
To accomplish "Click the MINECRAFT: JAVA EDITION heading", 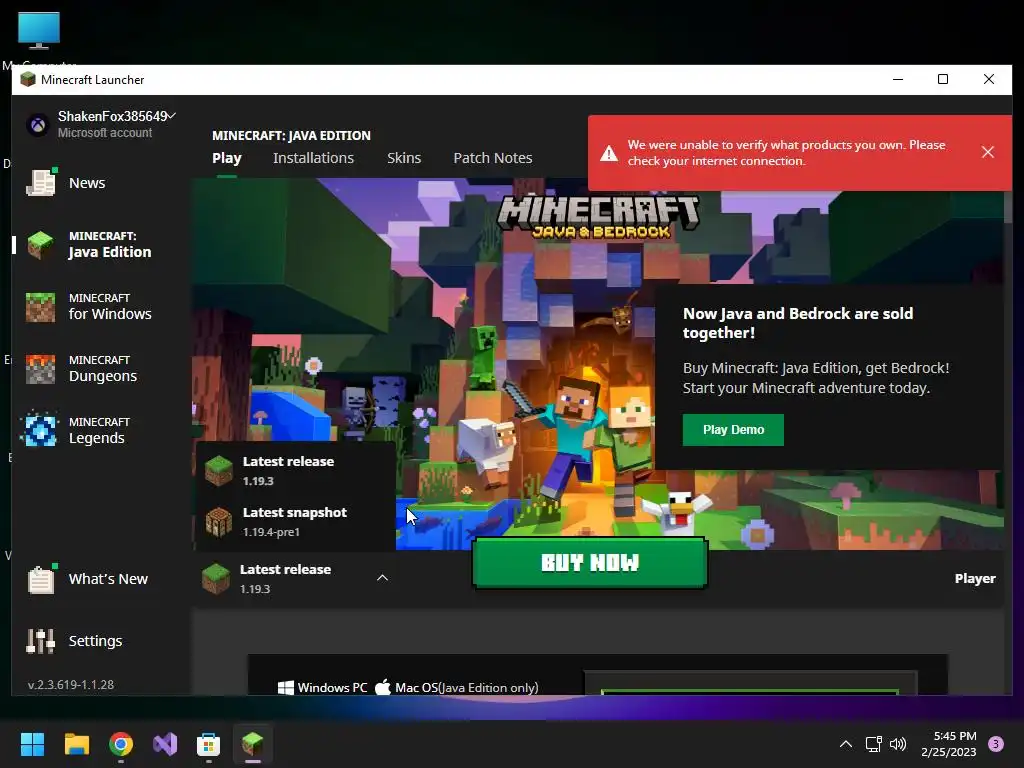I will 291,135.
